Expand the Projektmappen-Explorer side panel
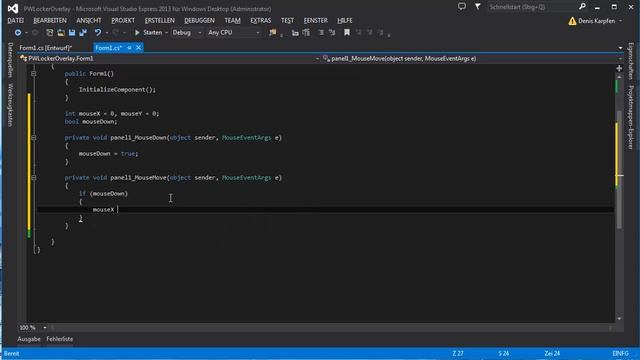This screenshot has width=640, height=360. [631, 118]
